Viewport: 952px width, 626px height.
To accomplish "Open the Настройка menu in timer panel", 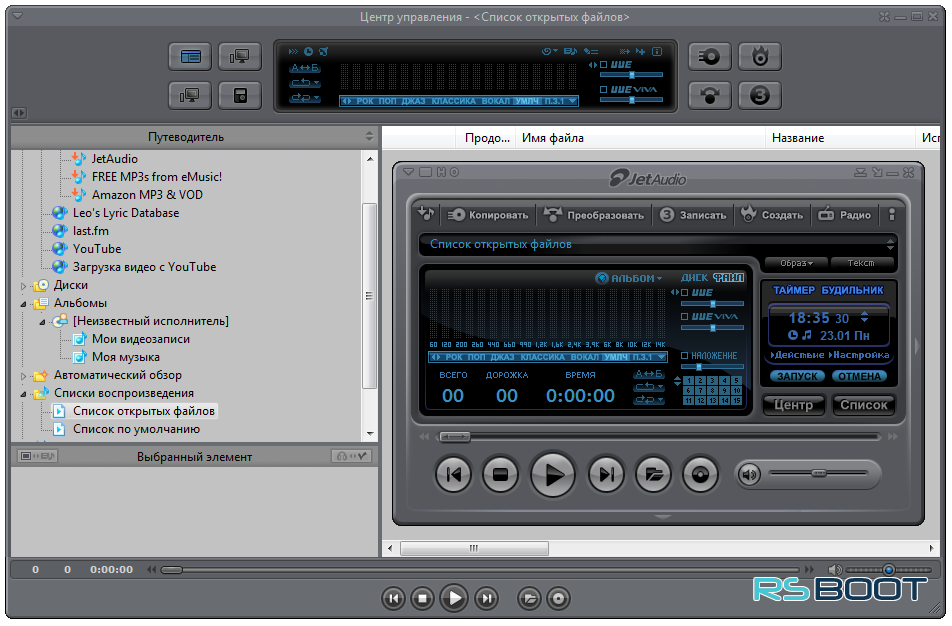I will (858, 355).
